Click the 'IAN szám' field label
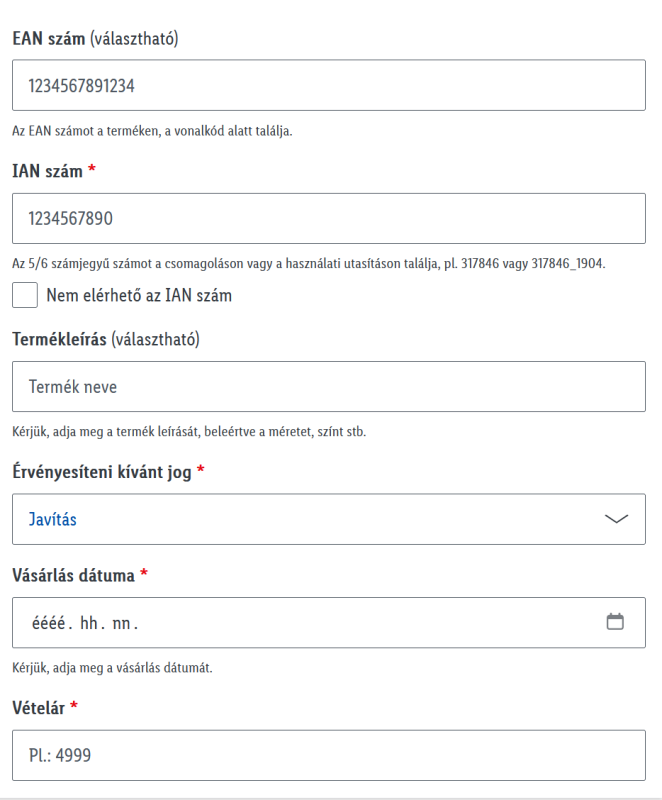The image size is (662, 800). pyautogui.click(x=47, y=171)
